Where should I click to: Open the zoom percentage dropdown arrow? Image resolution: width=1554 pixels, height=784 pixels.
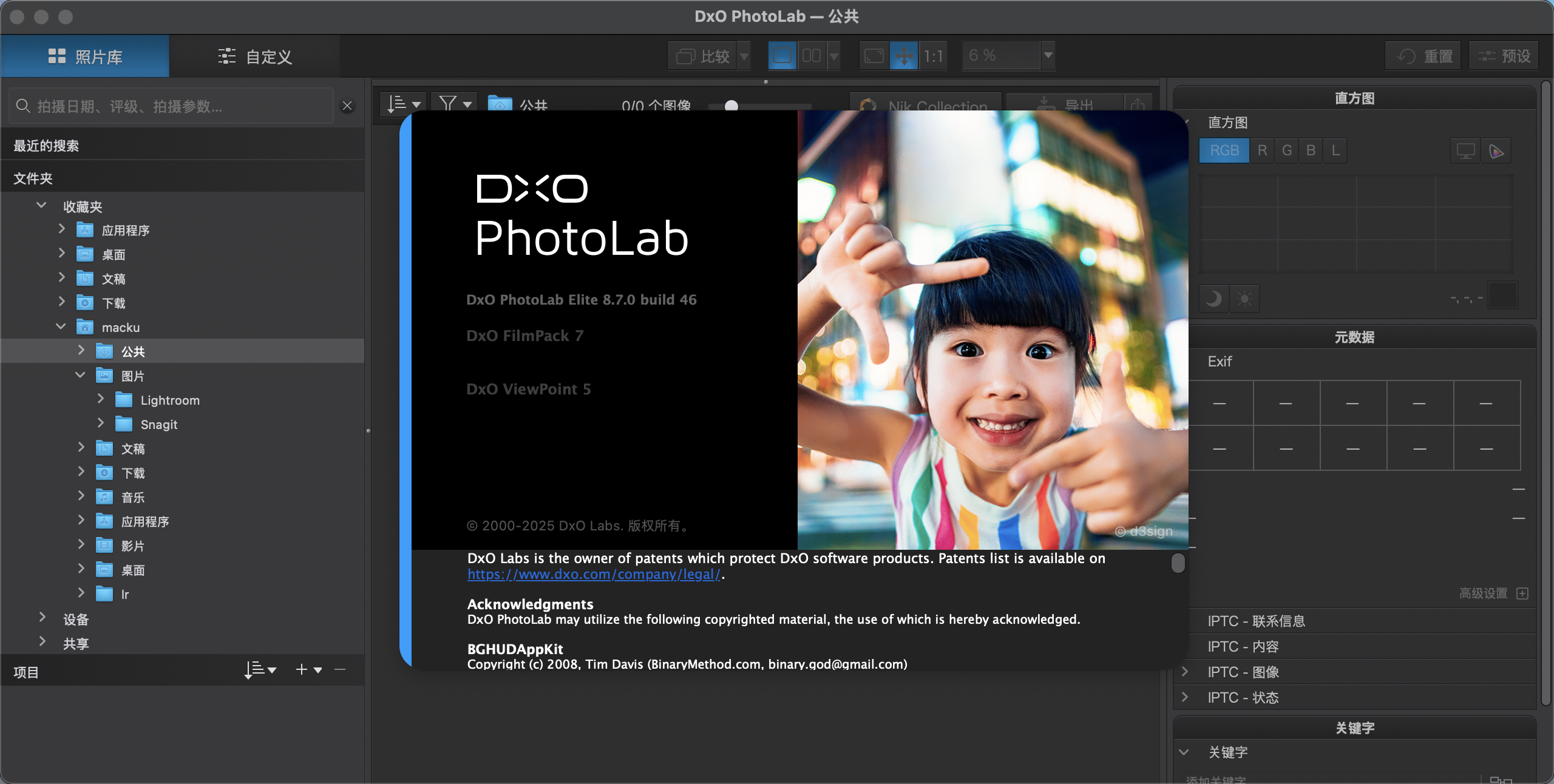(1048, 56)
